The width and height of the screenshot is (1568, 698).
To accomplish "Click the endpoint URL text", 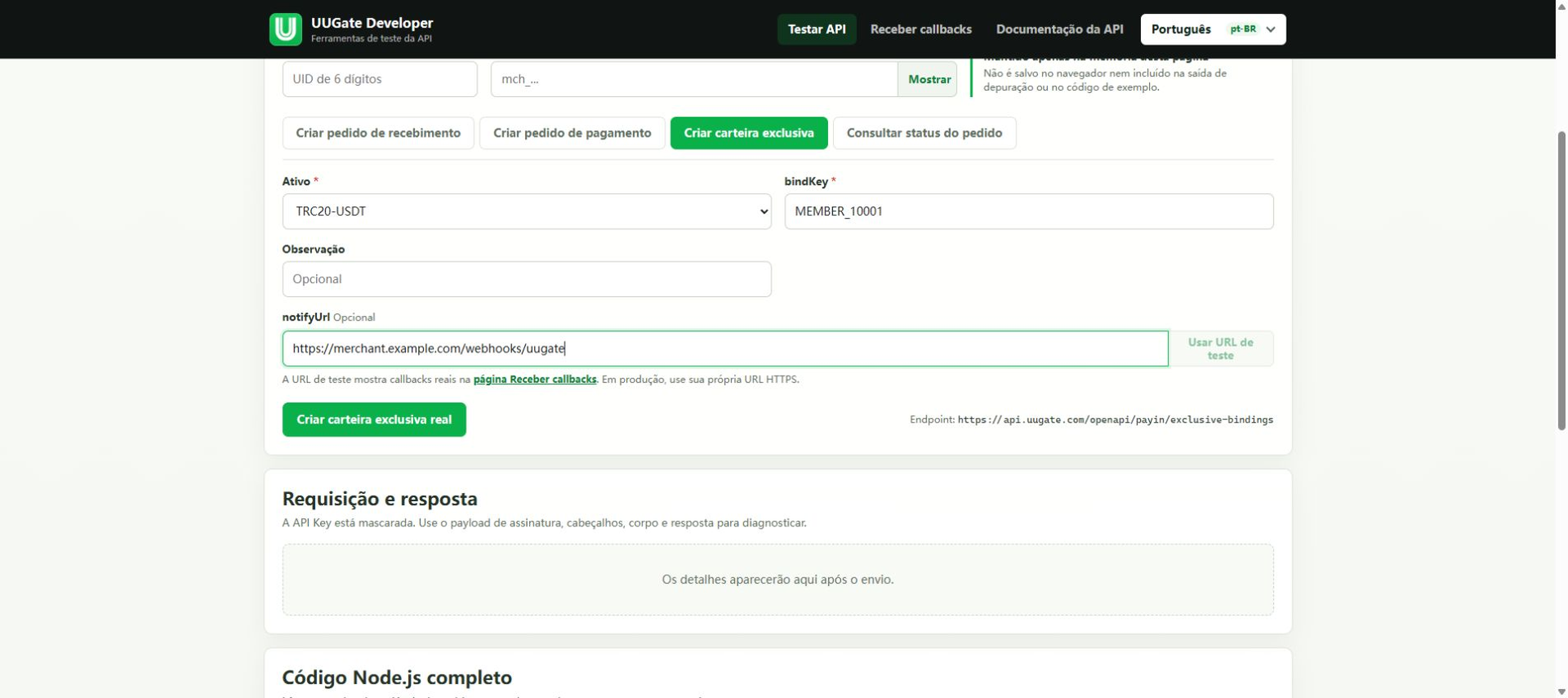I will [x=1116, y=420].
